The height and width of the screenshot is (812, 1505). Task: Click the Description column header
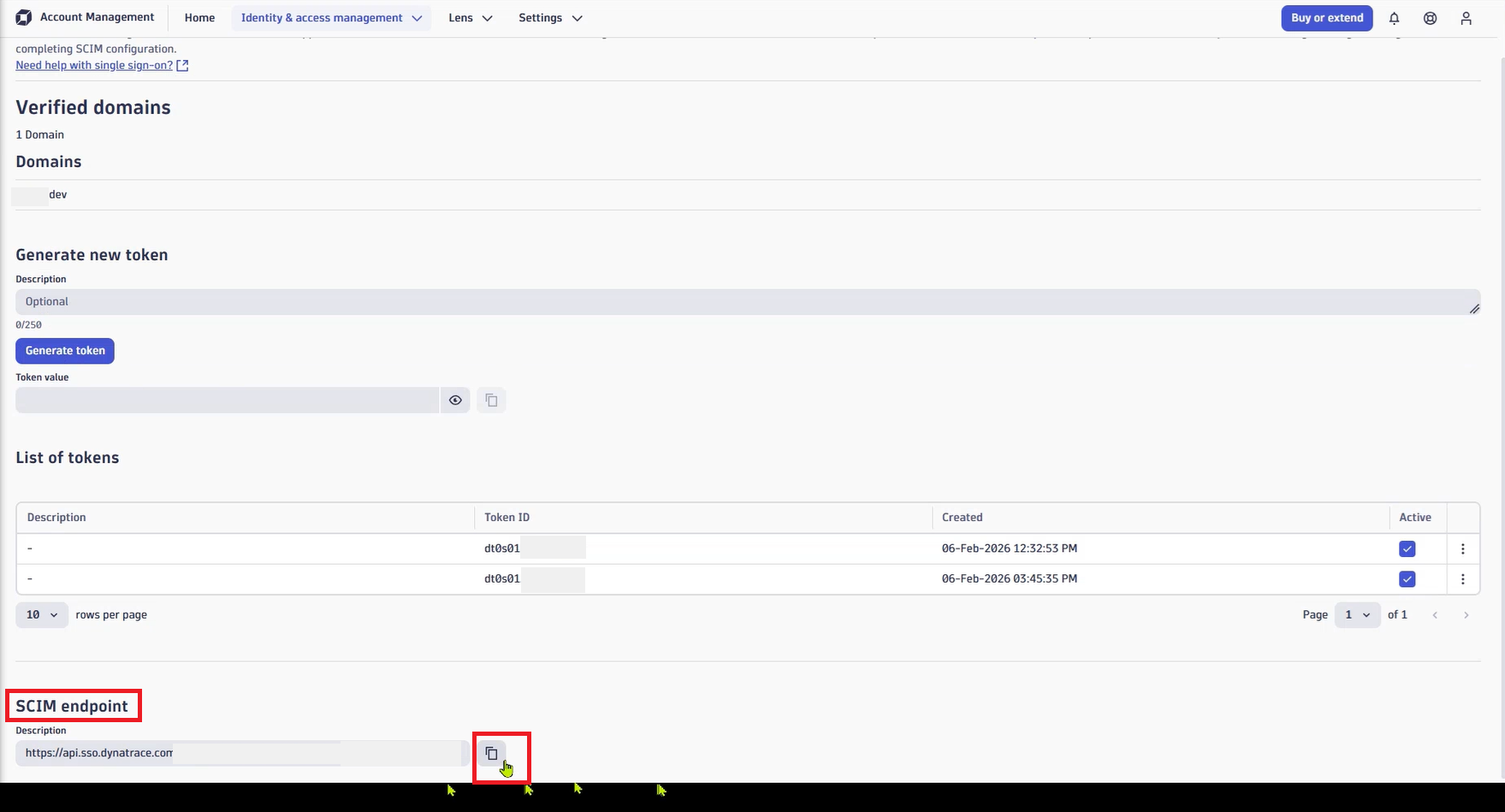click(x=56, y=518)
